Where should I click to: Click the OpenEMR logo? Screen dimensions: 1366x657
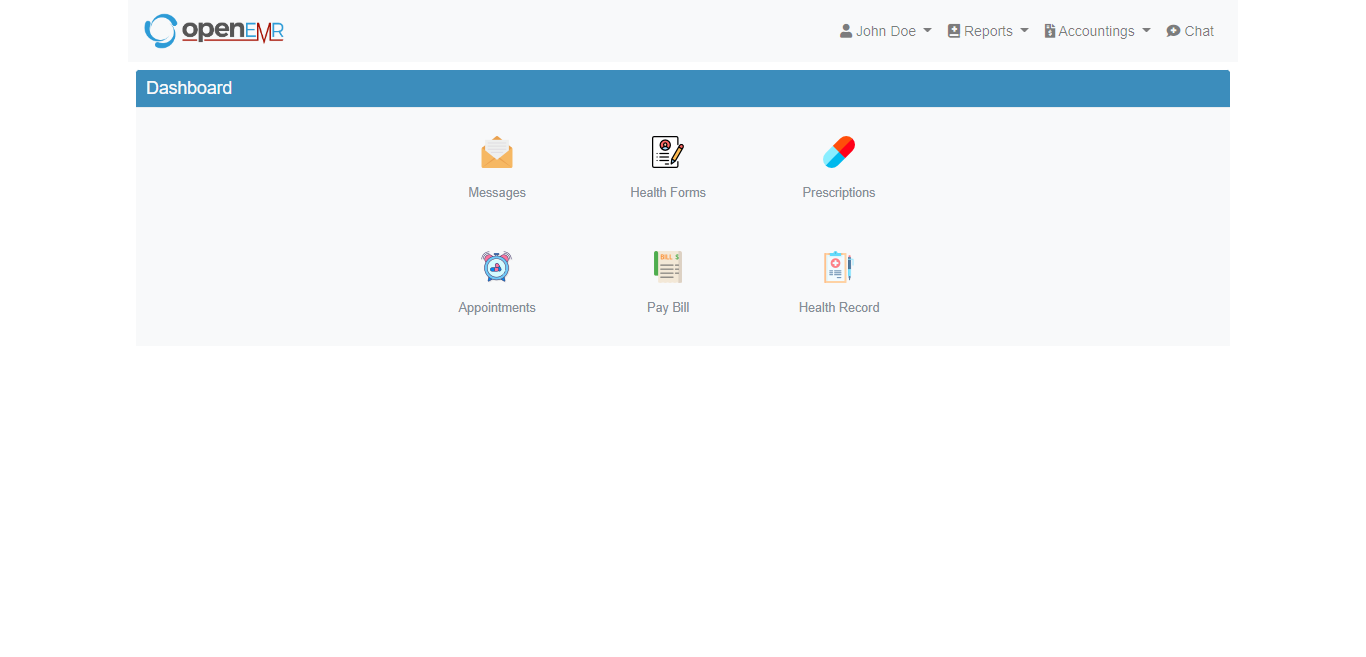click(x=214, y=31)
